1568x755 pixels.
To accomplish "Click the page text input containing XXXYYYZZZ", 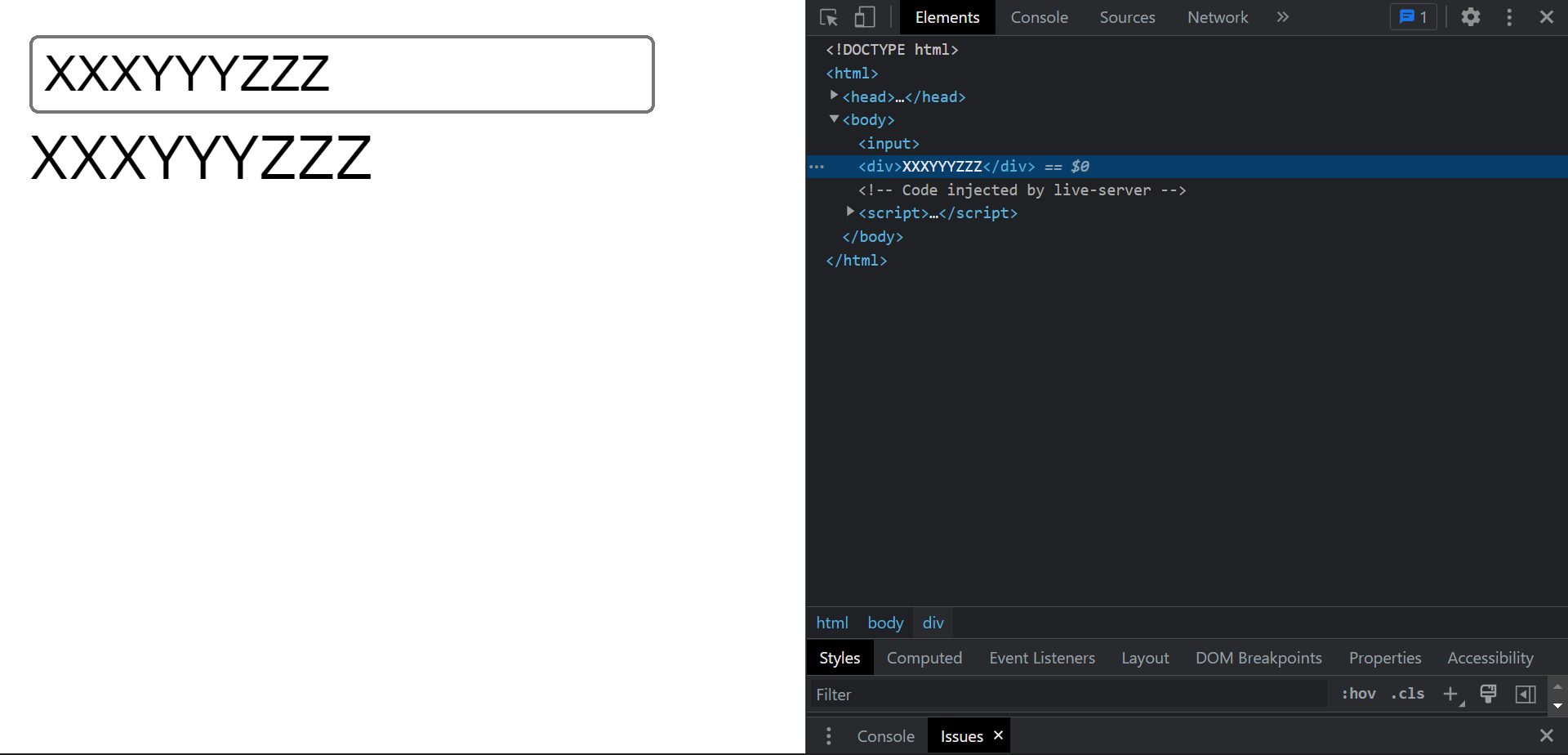I will pyautogui.click(x=342, y=74).
